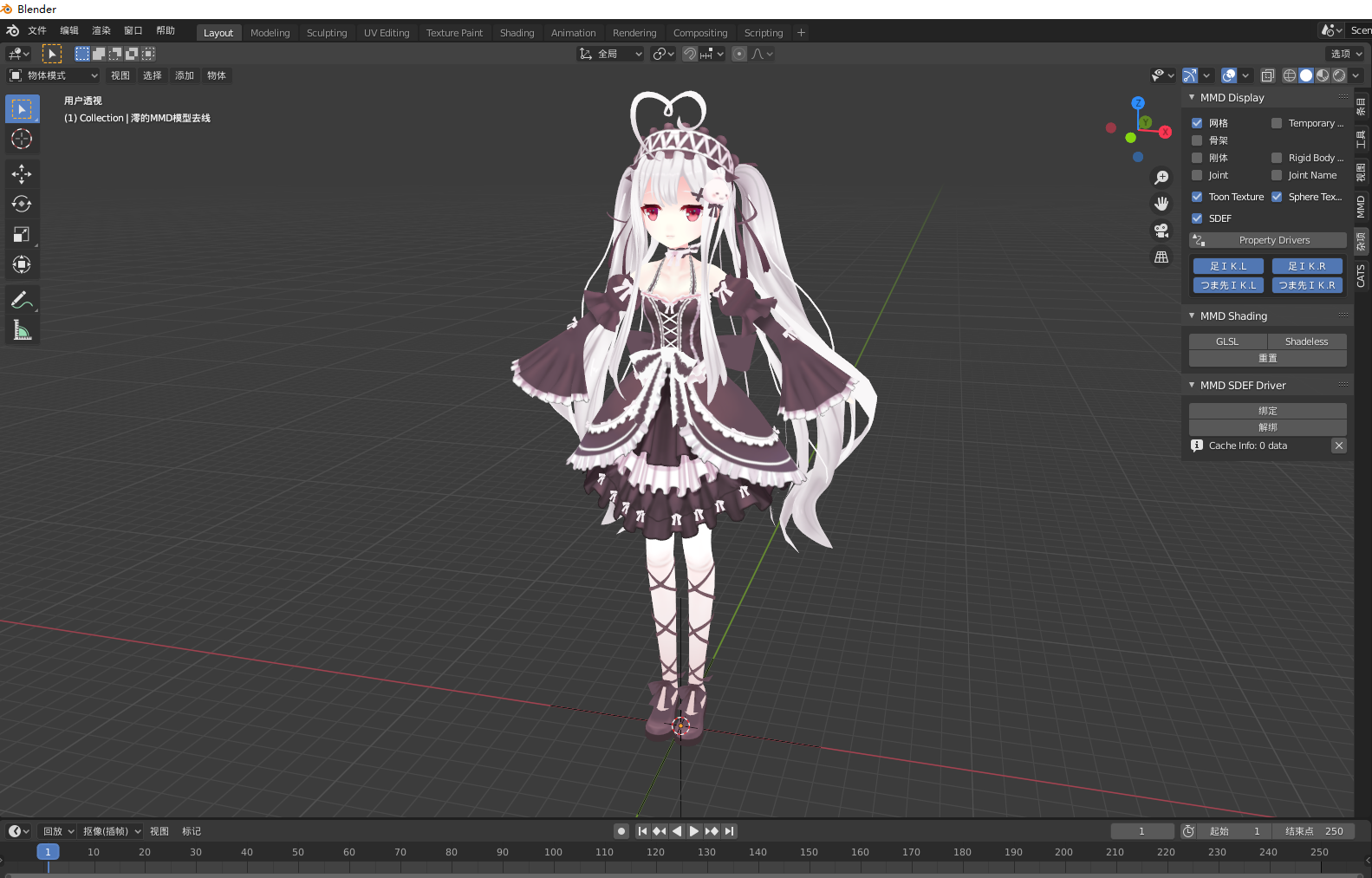Set selection mode to intersect
1372x878 pixels.
(148, 54)
